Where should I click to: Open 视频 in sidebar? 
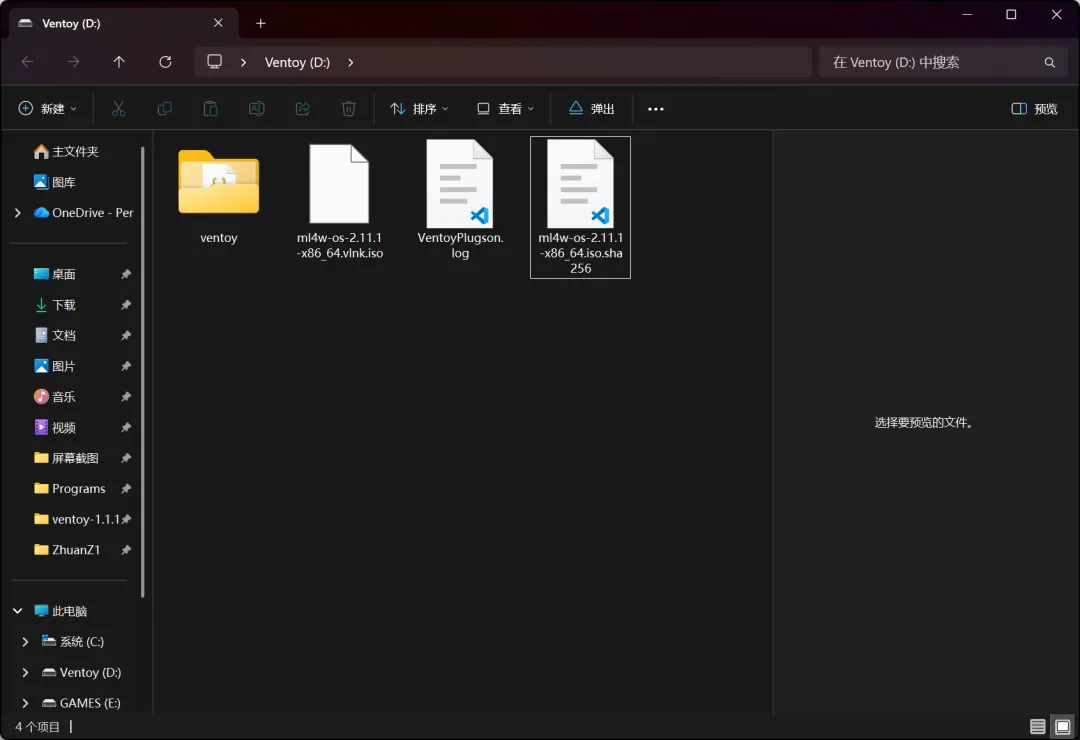click(x=54, y=427)
